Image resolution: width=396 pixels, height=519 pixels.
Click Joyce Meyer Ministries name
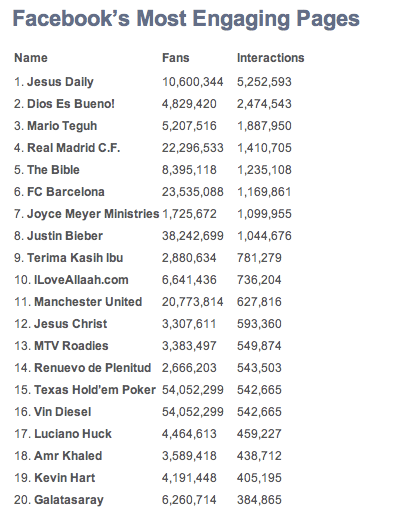[93, 214]
